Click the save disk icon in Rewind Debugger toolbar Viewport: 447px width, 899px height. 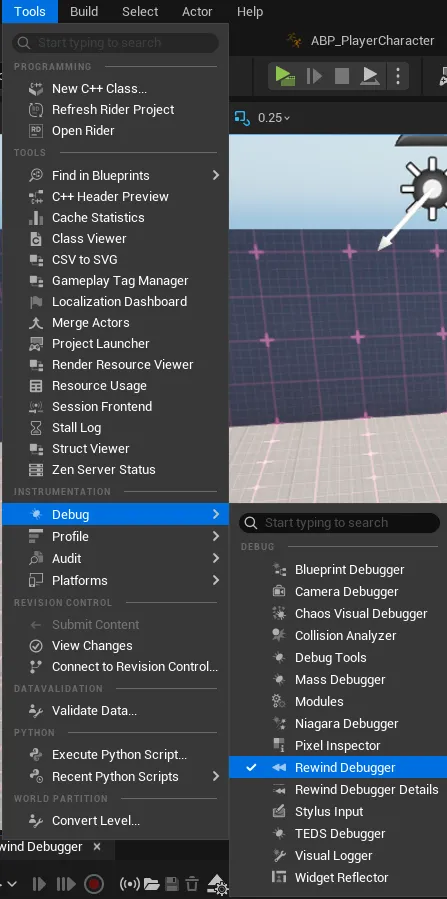[x=171, y=884]
